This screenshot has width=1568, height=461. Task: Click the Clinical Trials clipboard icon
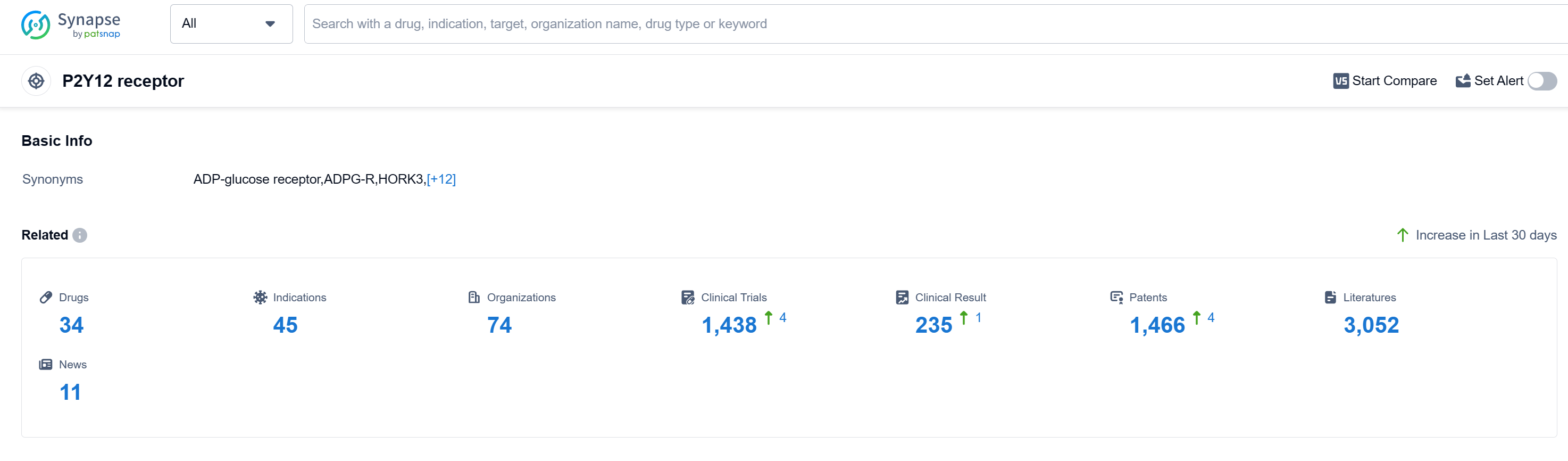(687, 297)
